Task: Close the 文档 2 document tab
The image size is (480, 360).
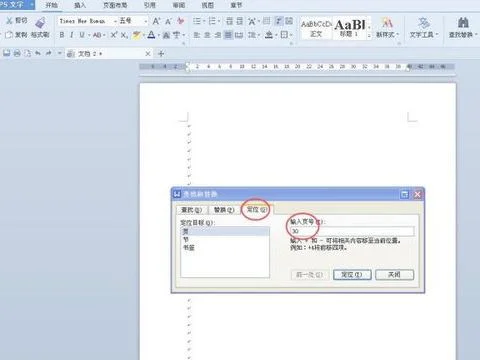Action: pos(148,53)
